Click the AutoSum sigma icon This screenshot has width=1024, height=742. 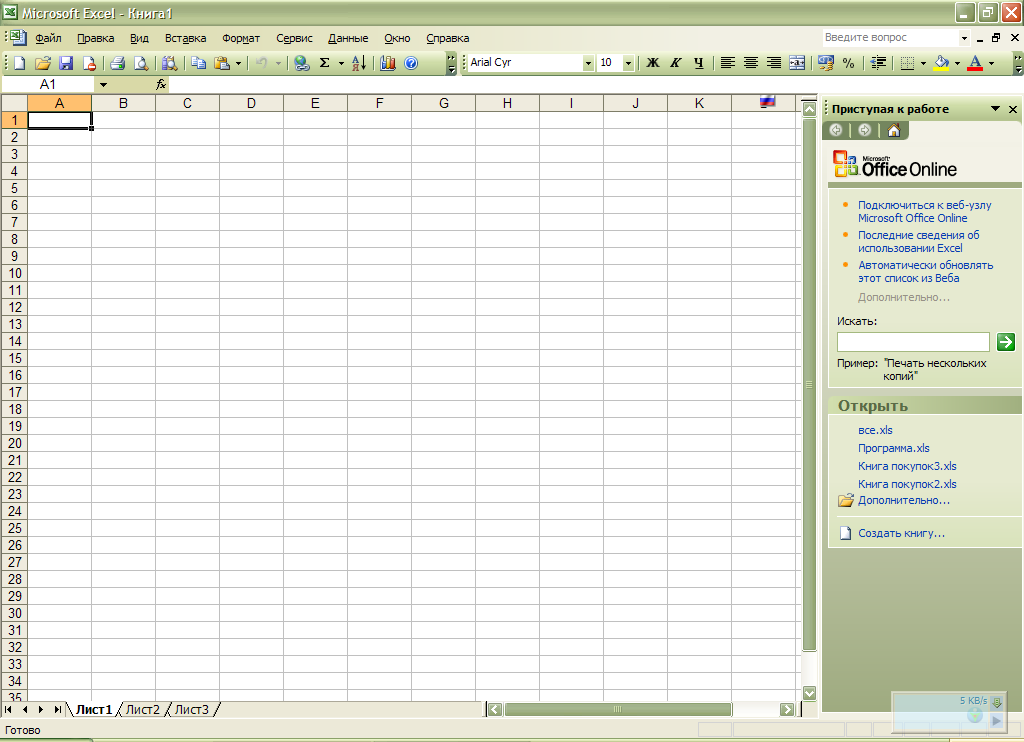[325, 63]
